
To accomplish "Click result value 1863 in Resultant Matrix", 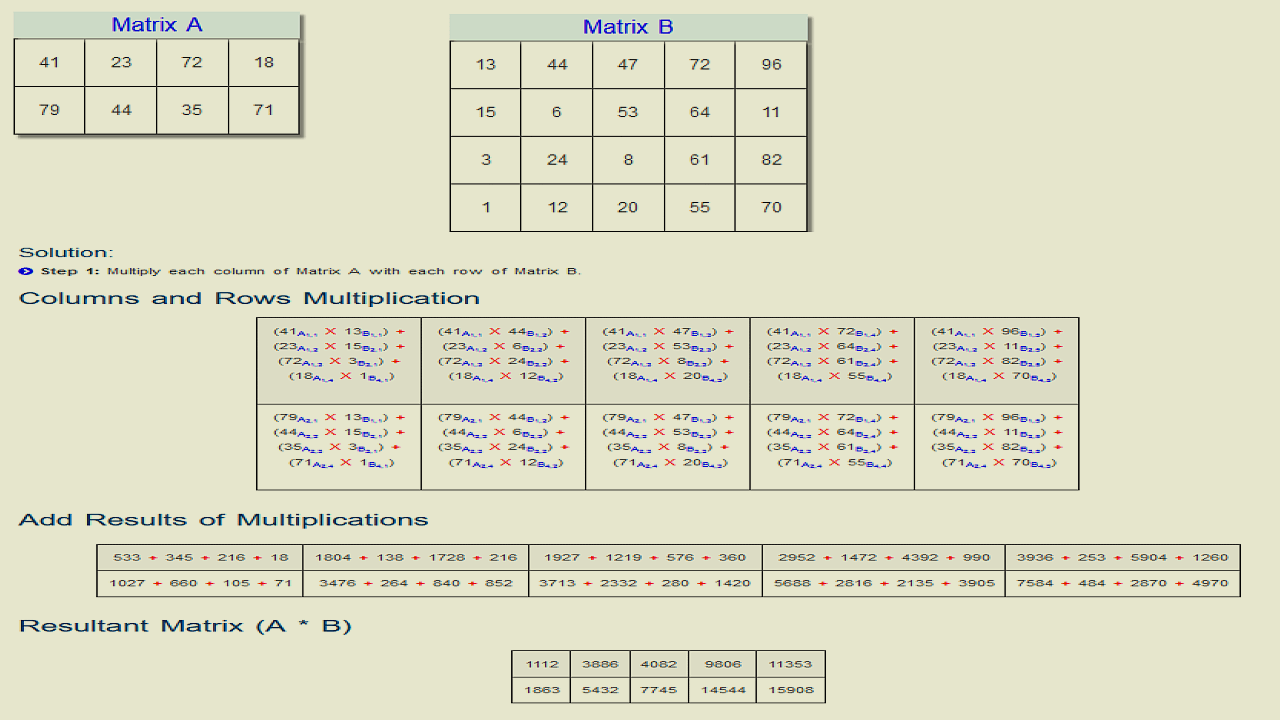I will (541, 690).
